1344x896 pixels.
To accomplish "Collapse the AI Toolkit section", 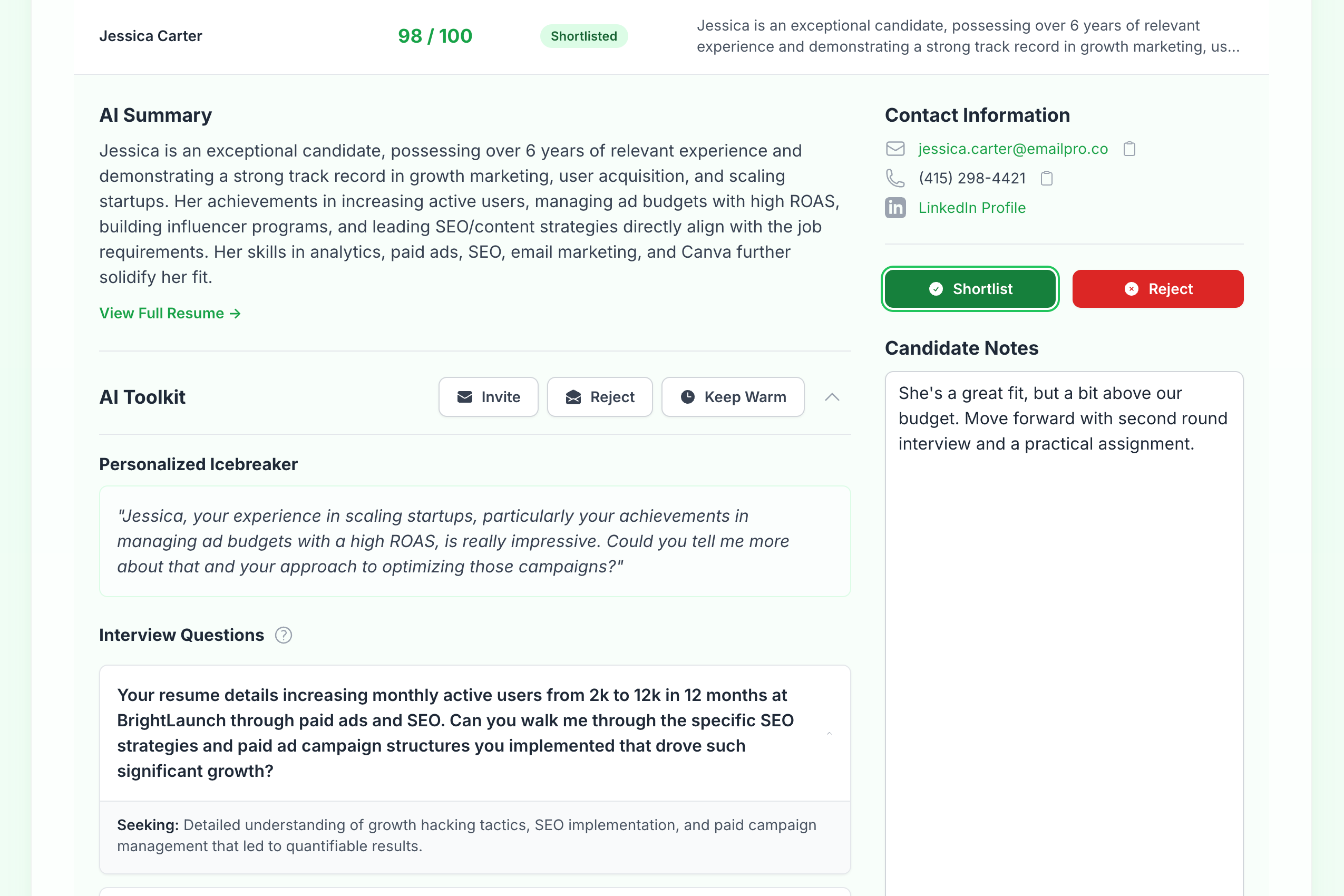I will (832, 397).
